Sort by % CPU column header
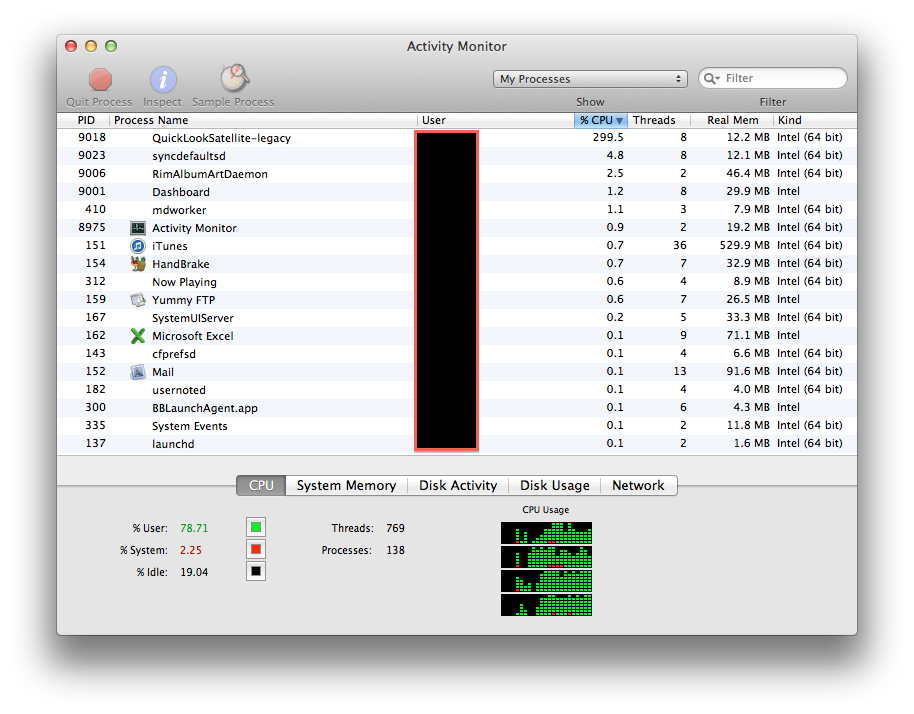This screenshot has width=914, height=714. [x=600, y=120]
